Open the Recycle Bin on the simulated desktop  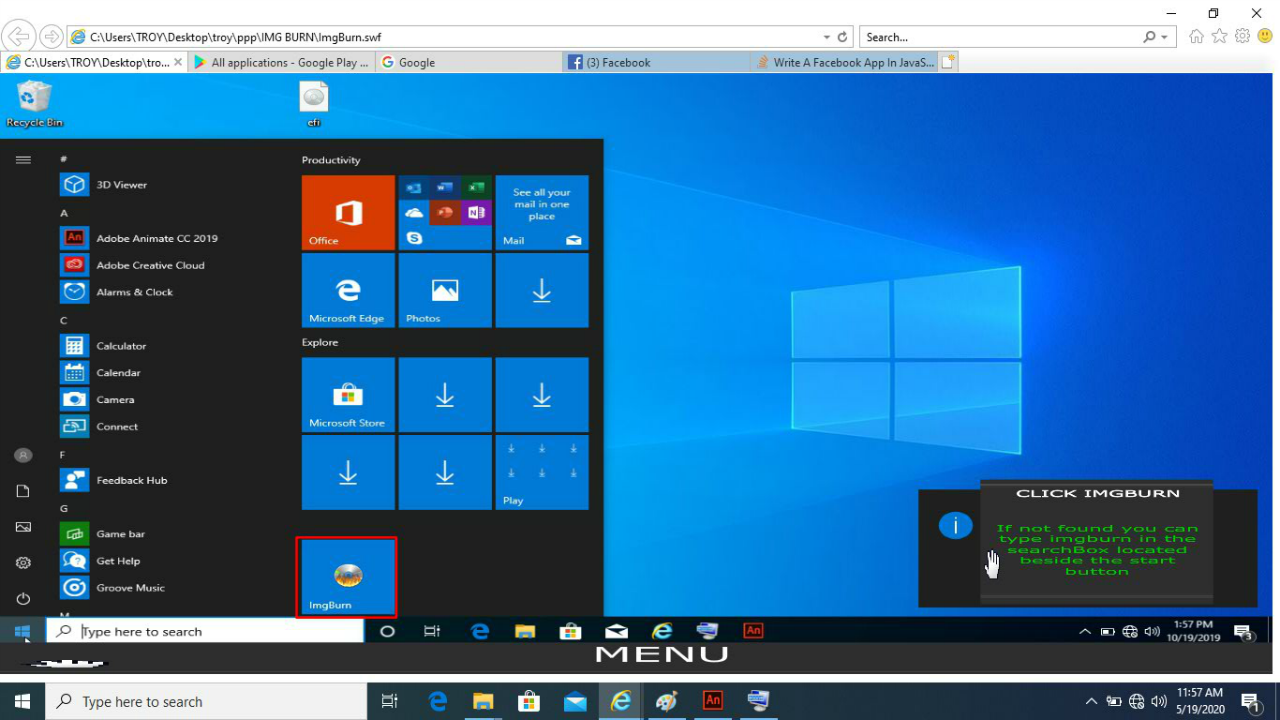(x=34, y=104)
